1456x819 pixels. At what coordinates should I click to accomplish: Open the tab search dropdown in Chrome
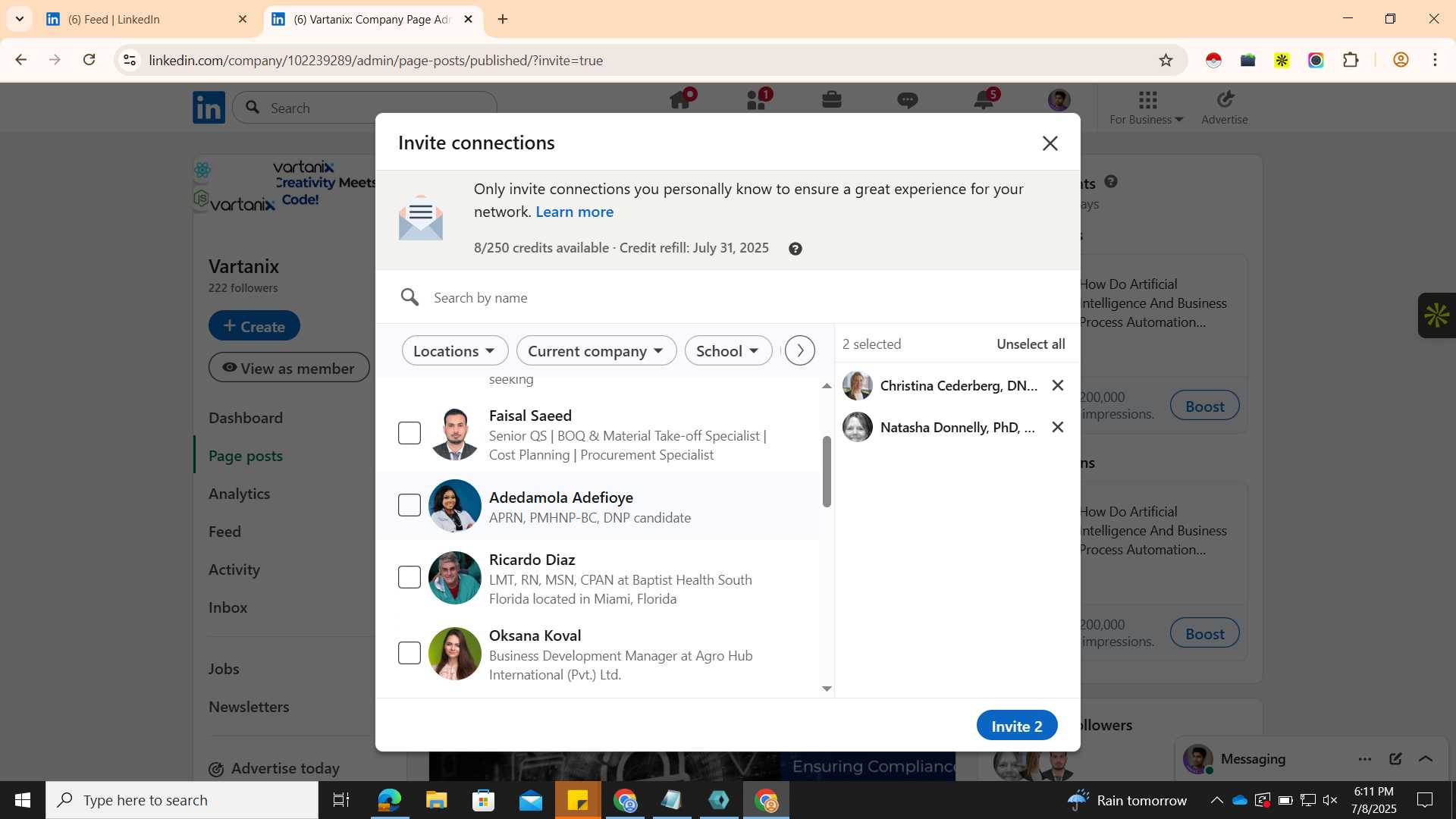19,19
